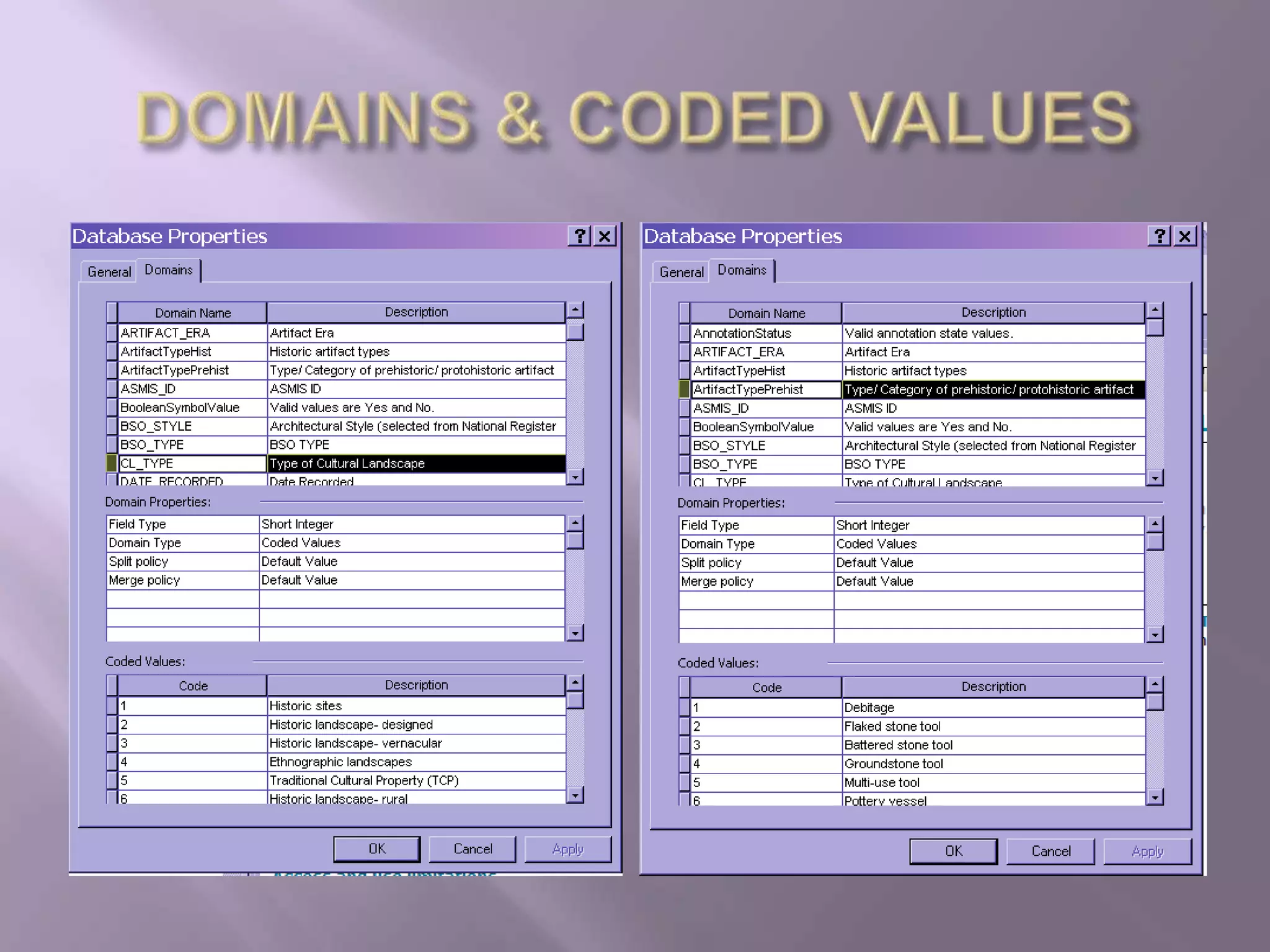This screenshot has width=1270, height=952.
Task: Select ArtifactTypeHist in left domain list
Action: click(192, 351)
